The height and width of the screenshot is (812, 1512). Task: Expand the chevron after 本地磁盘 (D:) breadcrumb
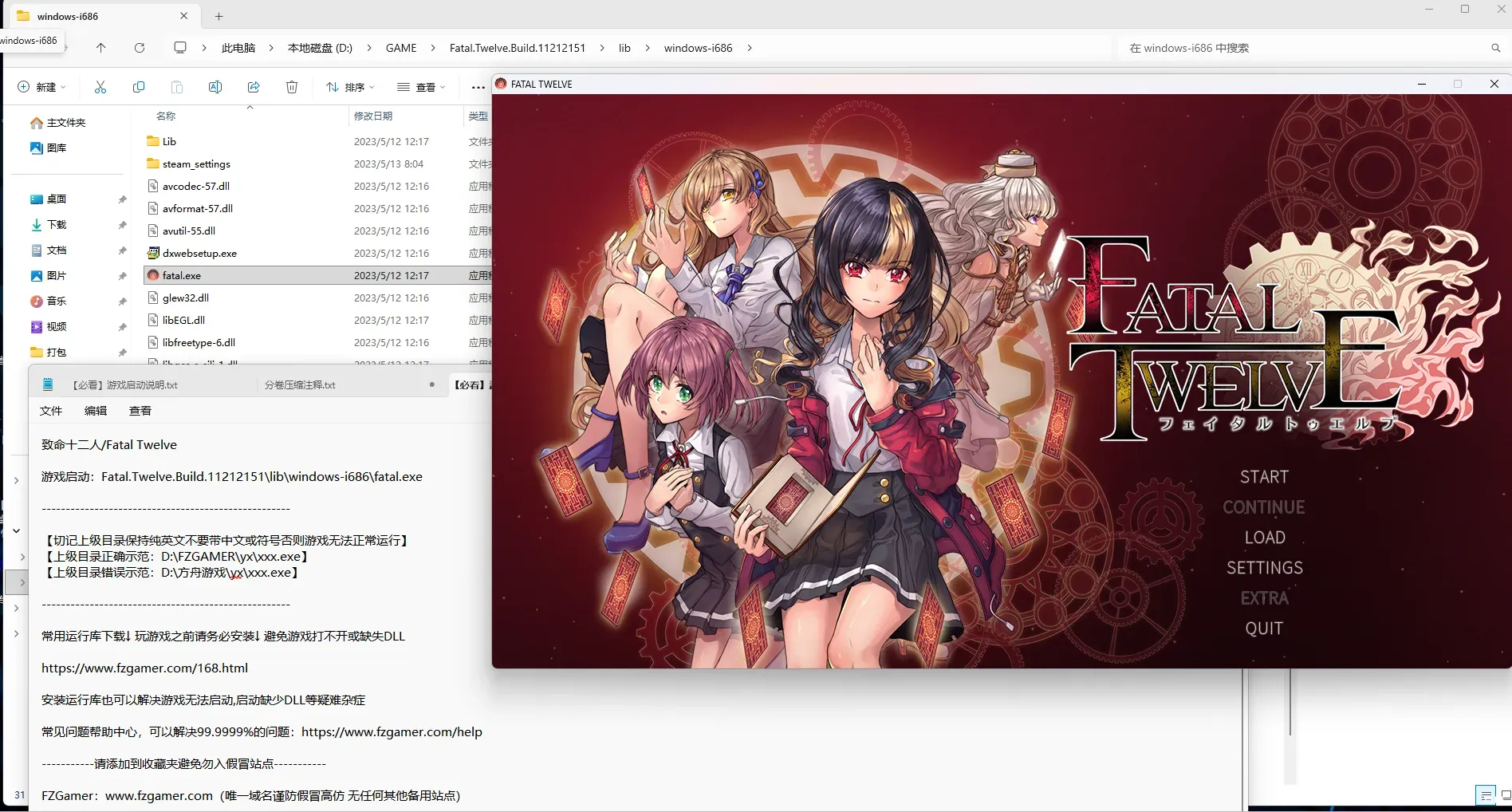pyautogui.click(x=369, y=48)
